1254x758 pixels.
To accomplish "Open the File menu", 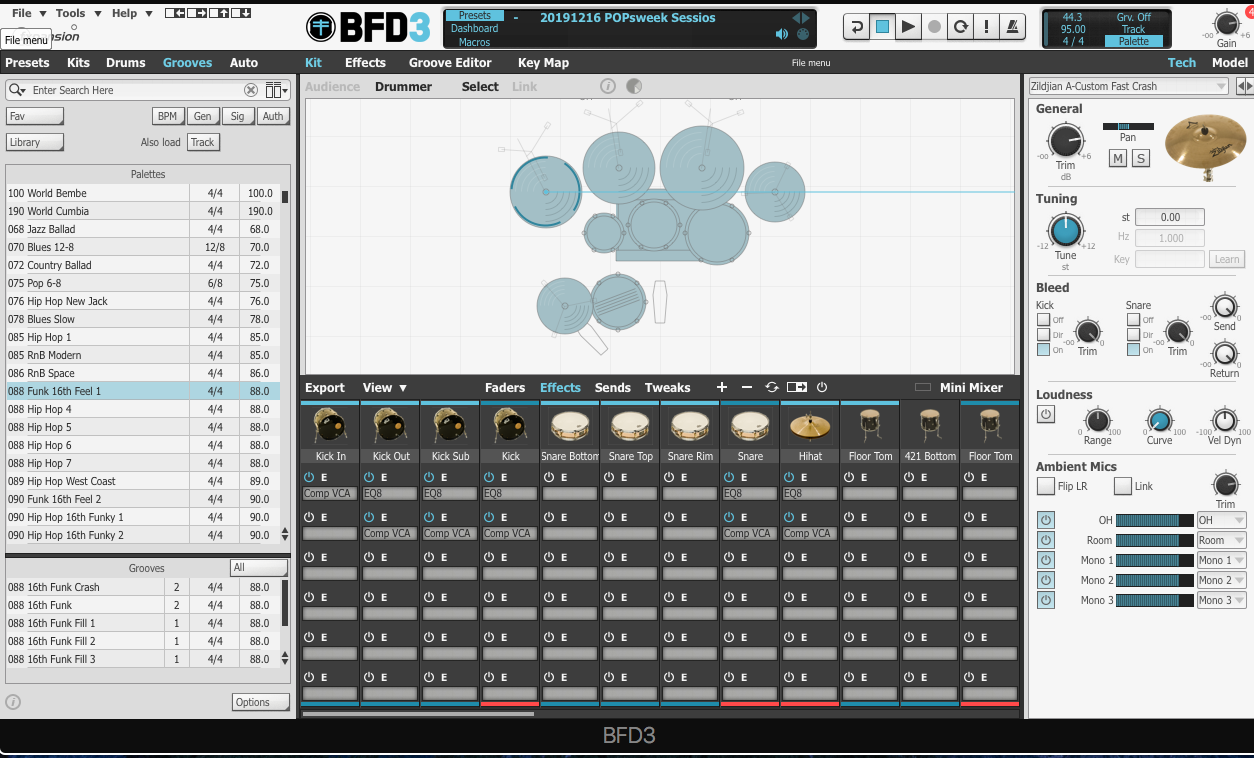I will click(27, 13).
